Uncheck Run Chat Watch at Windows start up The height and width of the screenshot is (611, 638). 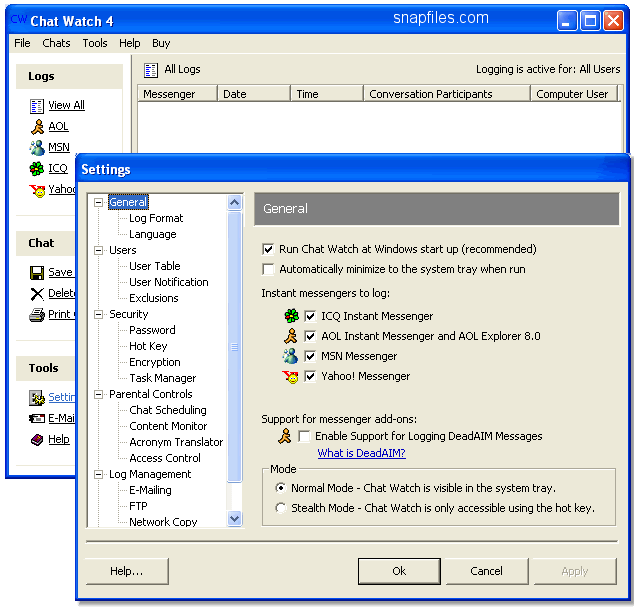tap(268, 249)
